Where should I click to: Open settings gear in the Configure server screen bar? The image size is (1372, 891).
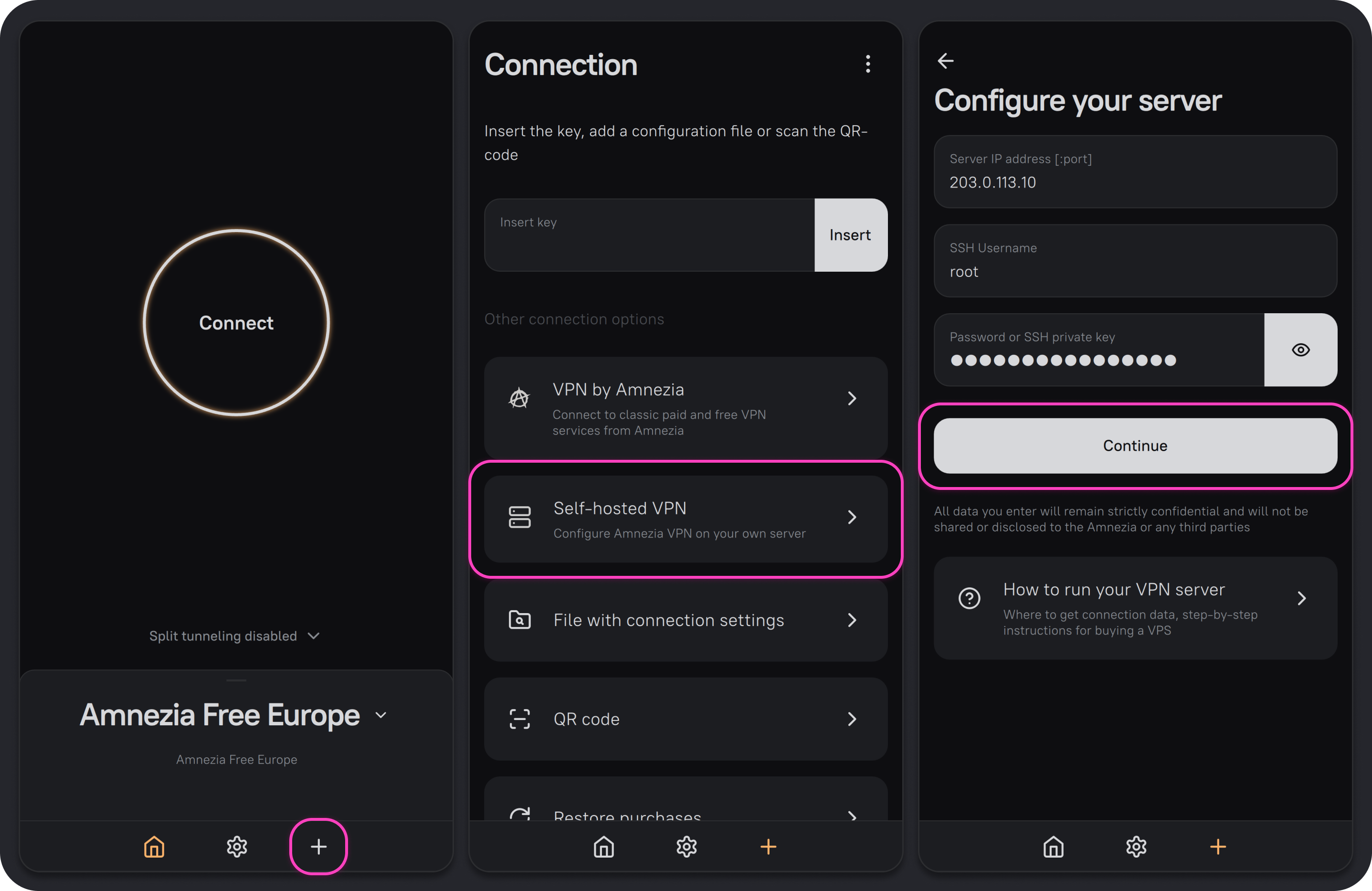(1136, 846)
